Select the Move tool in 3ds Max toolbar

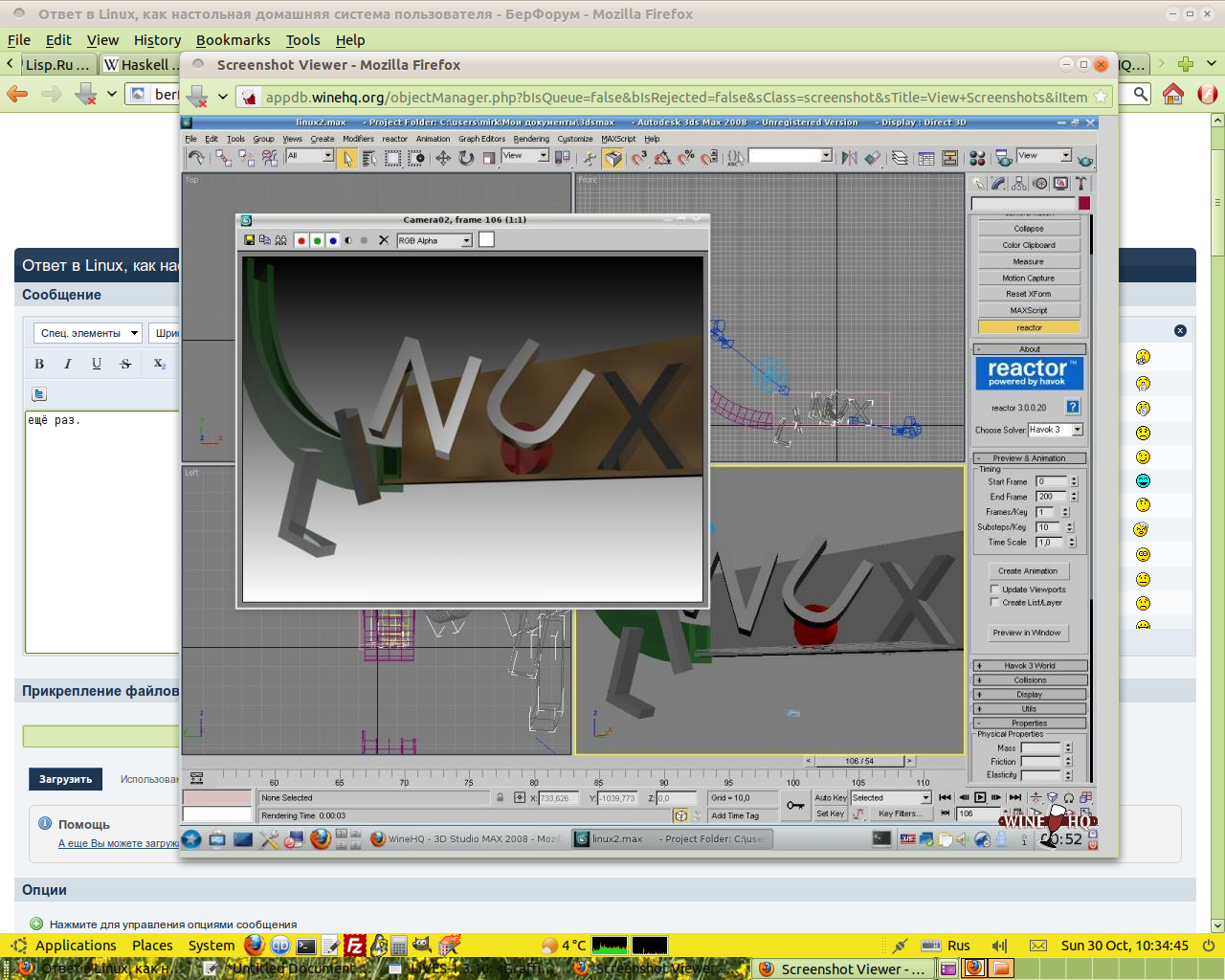click(x=443, y=158)
